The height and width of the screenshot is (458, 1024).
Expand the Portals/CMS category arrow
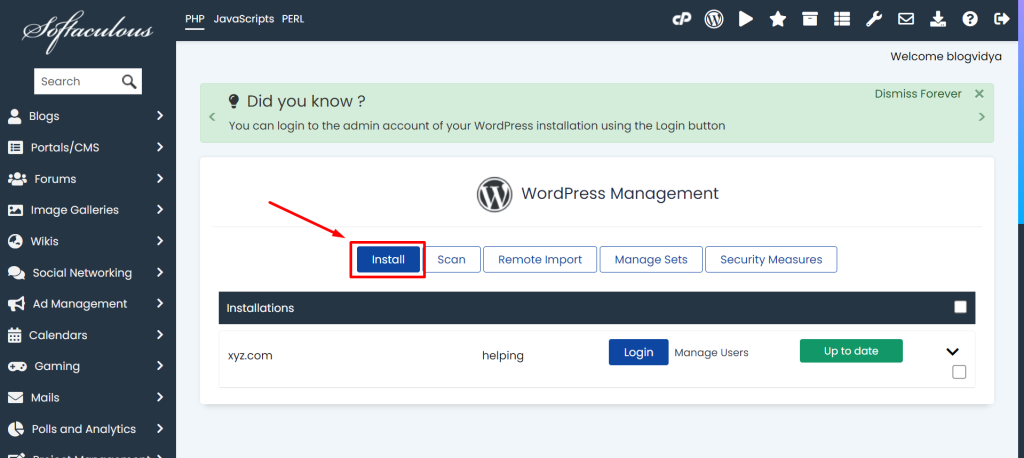pyautogui.click(x=160, y=148)
